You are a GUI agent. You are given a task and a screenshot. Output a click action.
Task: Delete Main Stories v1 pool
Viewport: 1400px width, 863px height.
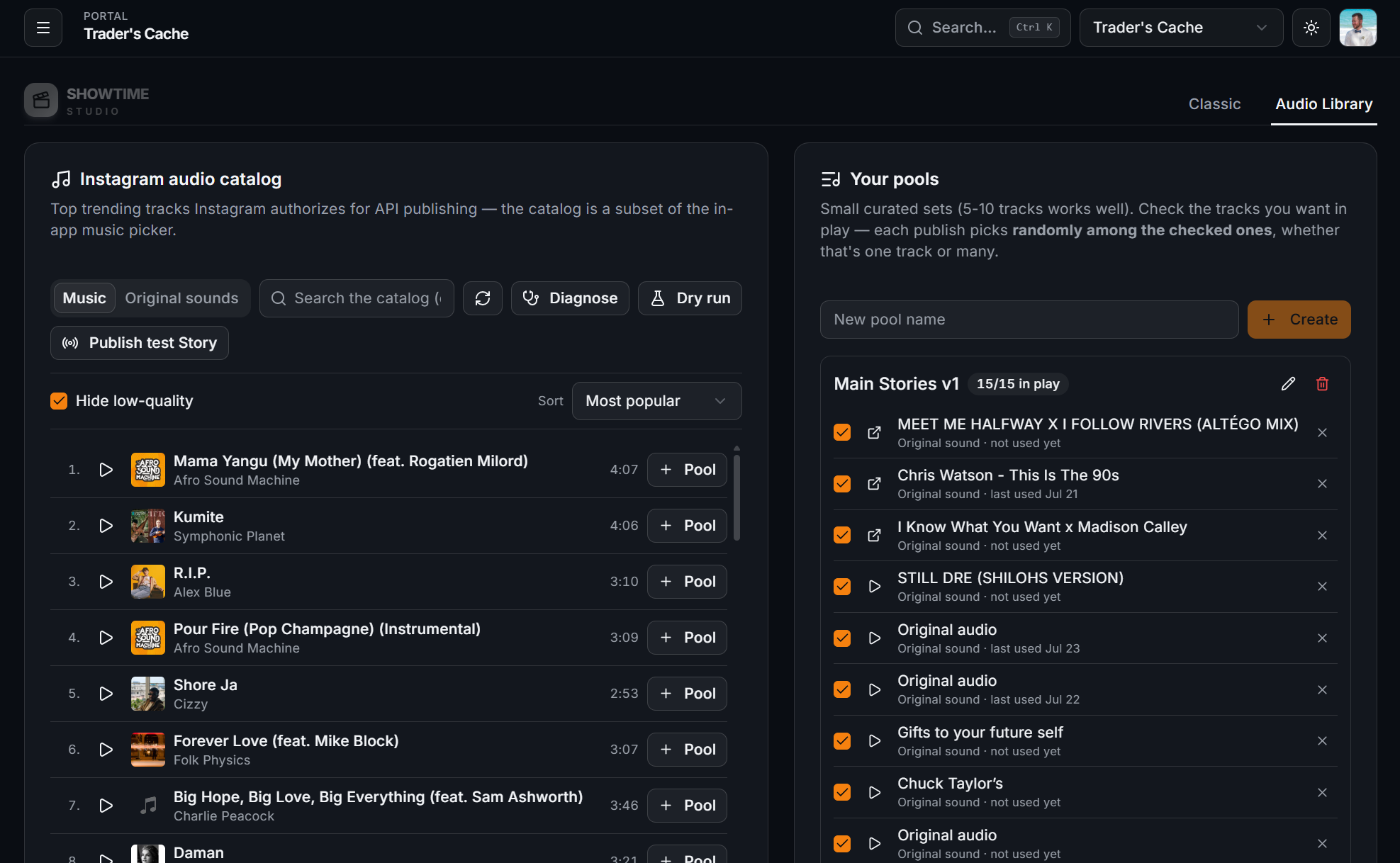(x=1322, y=384)
